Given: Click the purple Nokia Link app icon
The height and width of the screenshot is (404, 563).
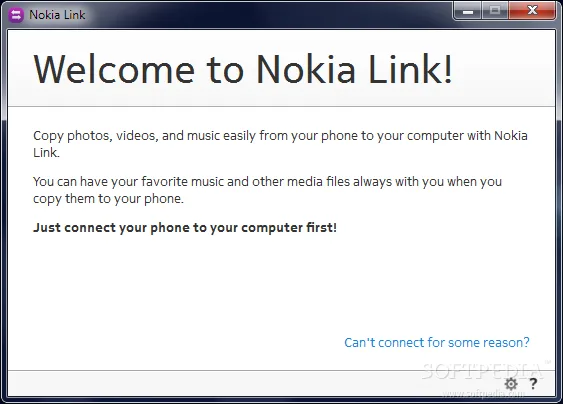Looking at the screenshot, I should tap(16, 15).
